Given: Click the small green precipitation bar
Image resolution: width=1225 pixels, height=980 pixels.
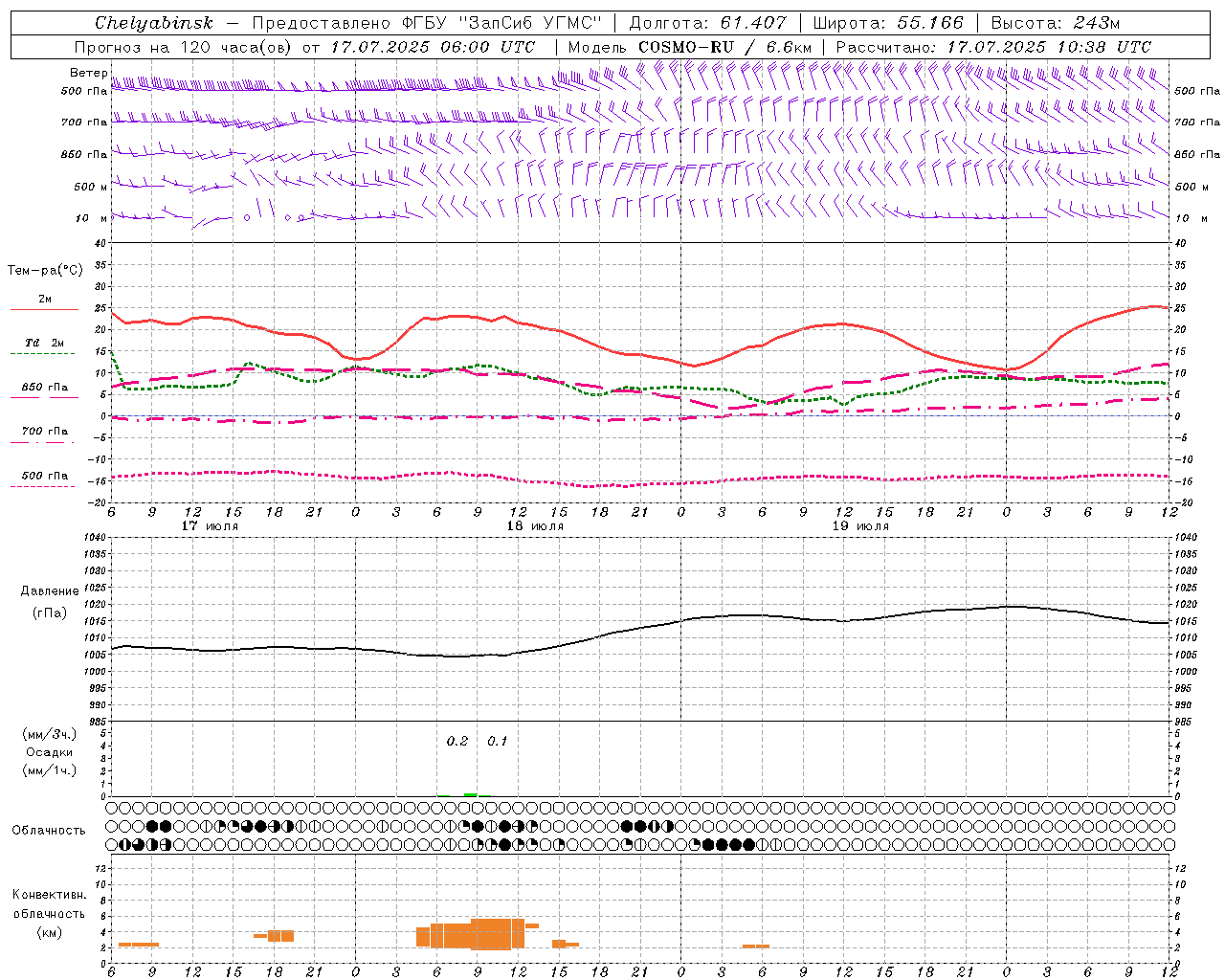Looking at the screenshot, I should click(470, 794).
